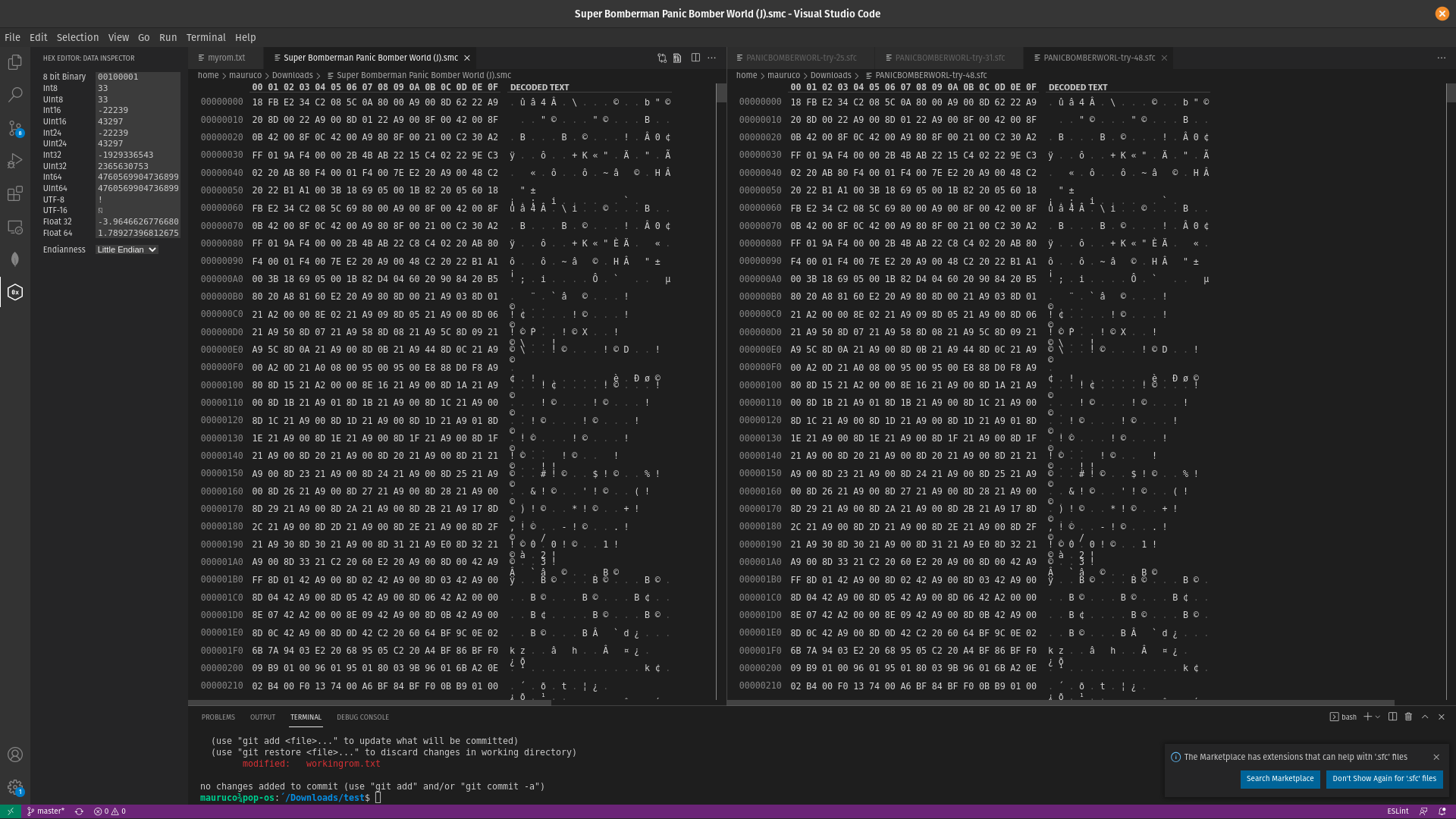Open the terminal profile dropdown chevron
The height and width of the screenshot is (819, 1456).
tap(1376, 717)
